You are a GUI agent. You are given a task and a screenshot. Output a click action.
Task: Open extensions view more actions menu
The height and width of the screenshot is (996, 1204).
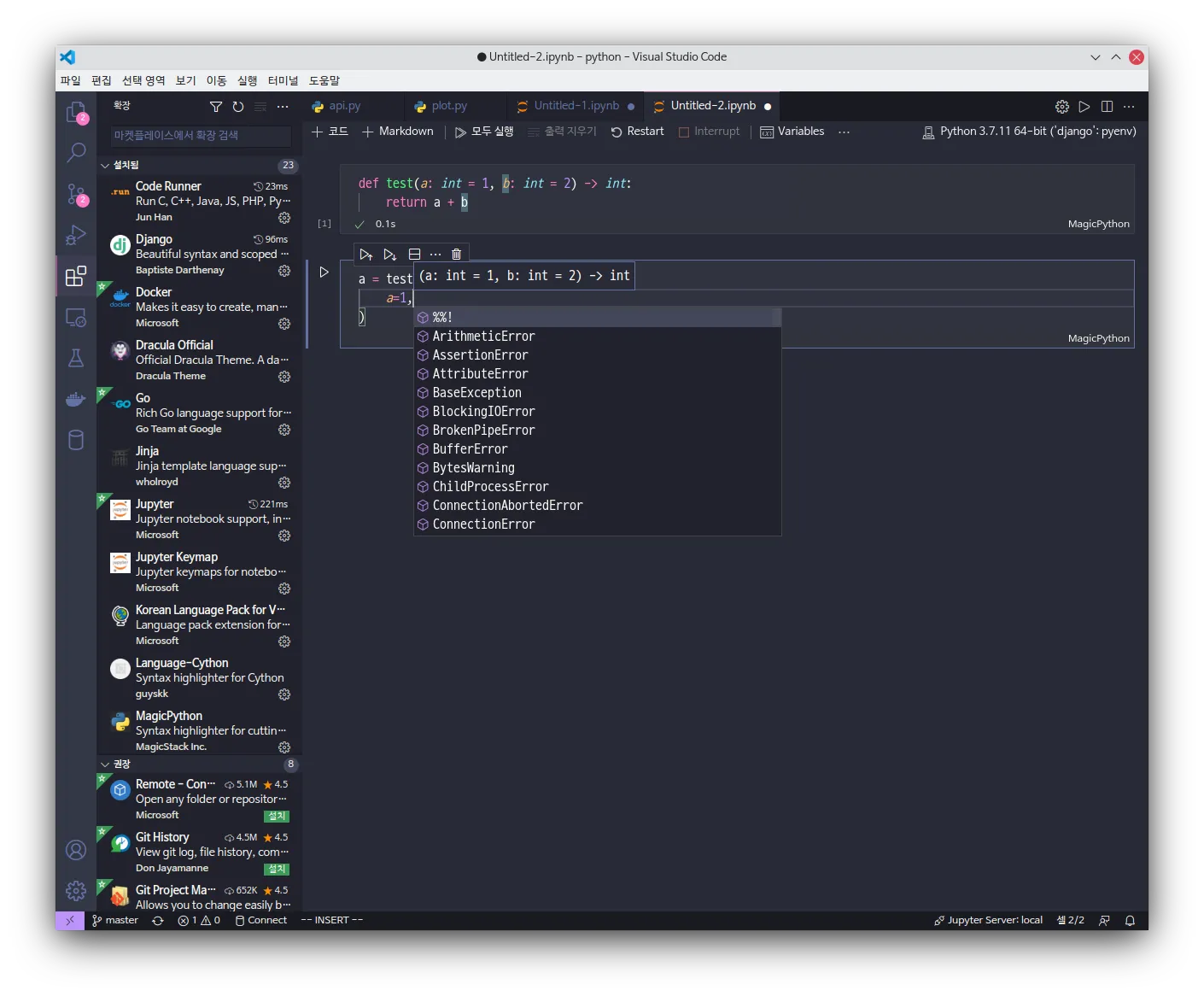coord(283,107)
